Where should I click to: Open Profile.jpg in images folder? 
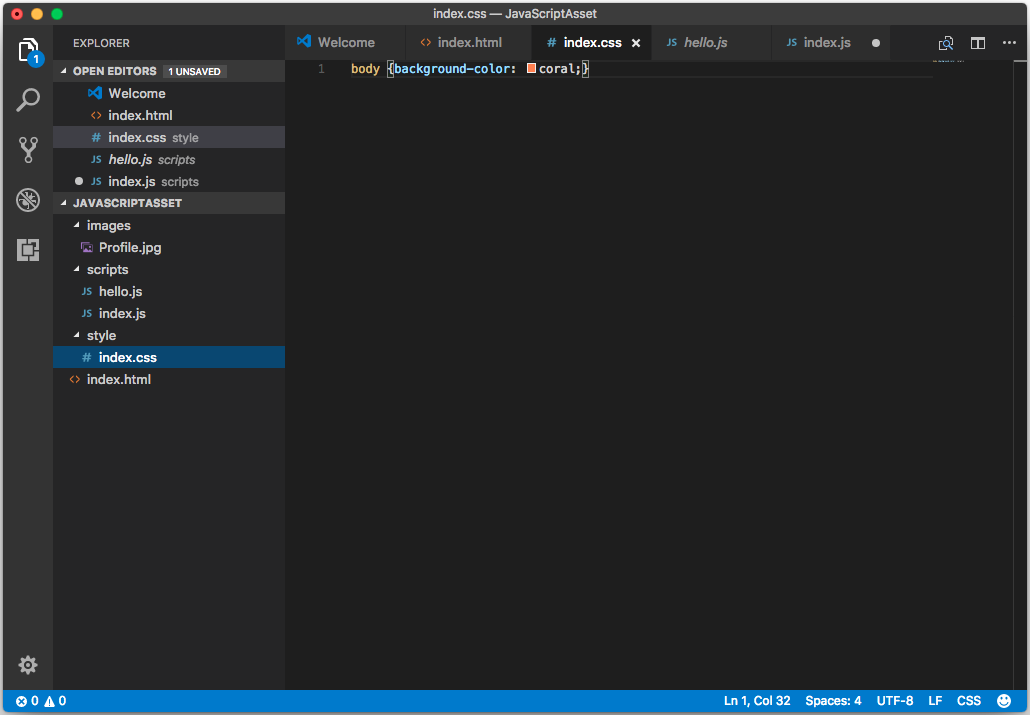(x=169, y=247)
